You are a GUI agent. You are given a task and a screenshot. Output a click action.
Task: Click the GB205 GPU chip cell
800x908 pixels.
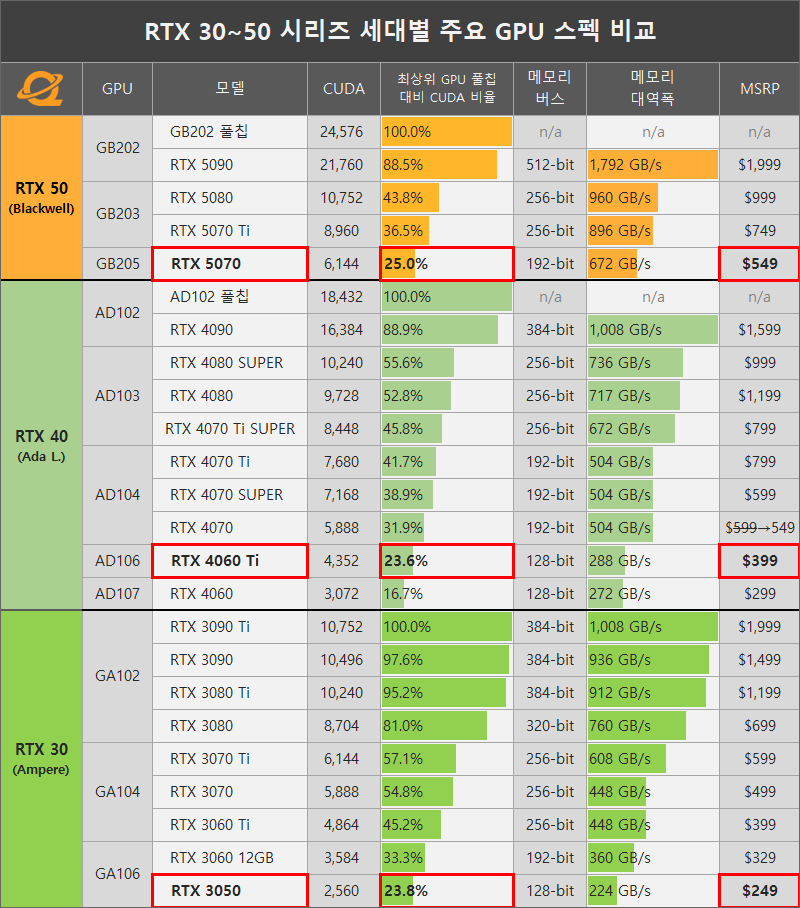[118, 264]
